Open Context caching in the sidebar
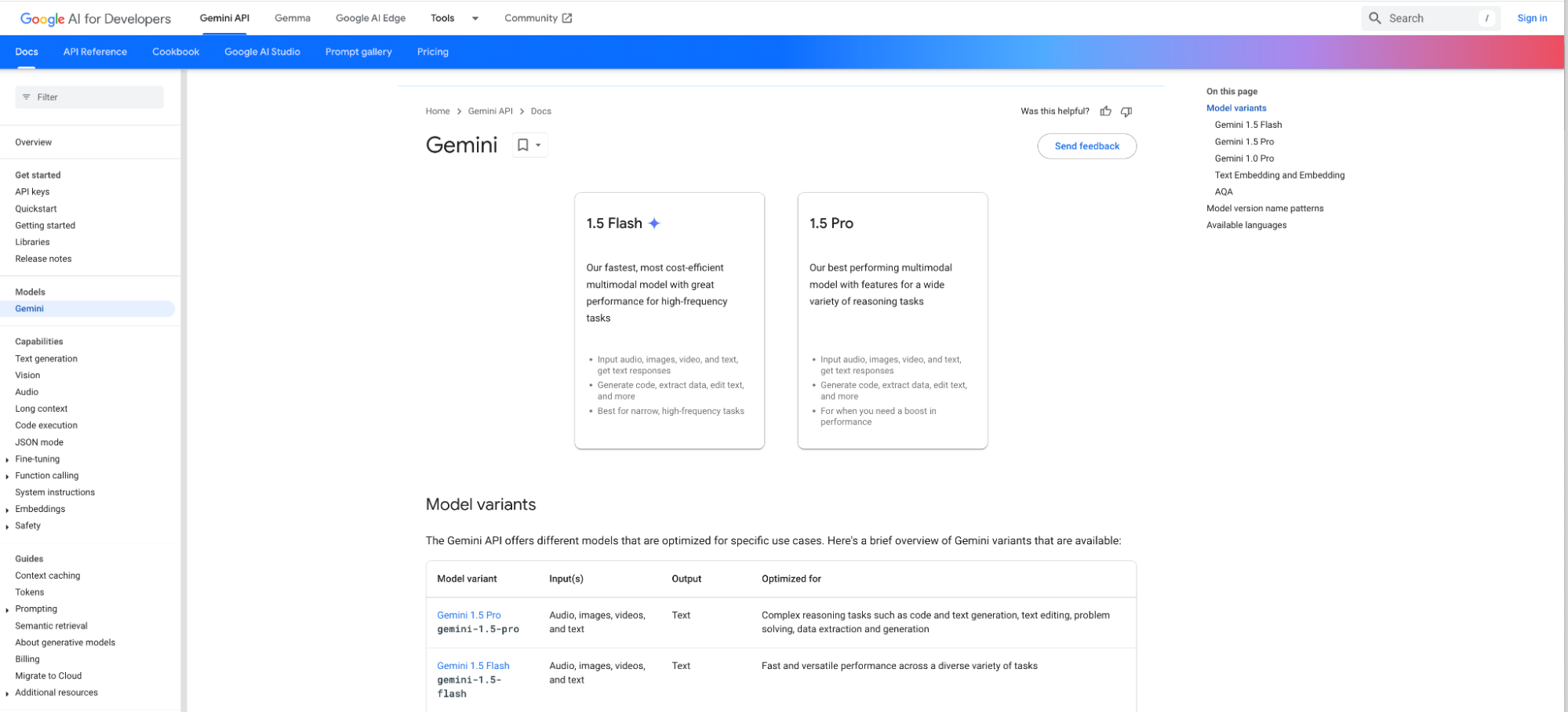This screenshot has height=712, width=1568. [x=48, y=576]
